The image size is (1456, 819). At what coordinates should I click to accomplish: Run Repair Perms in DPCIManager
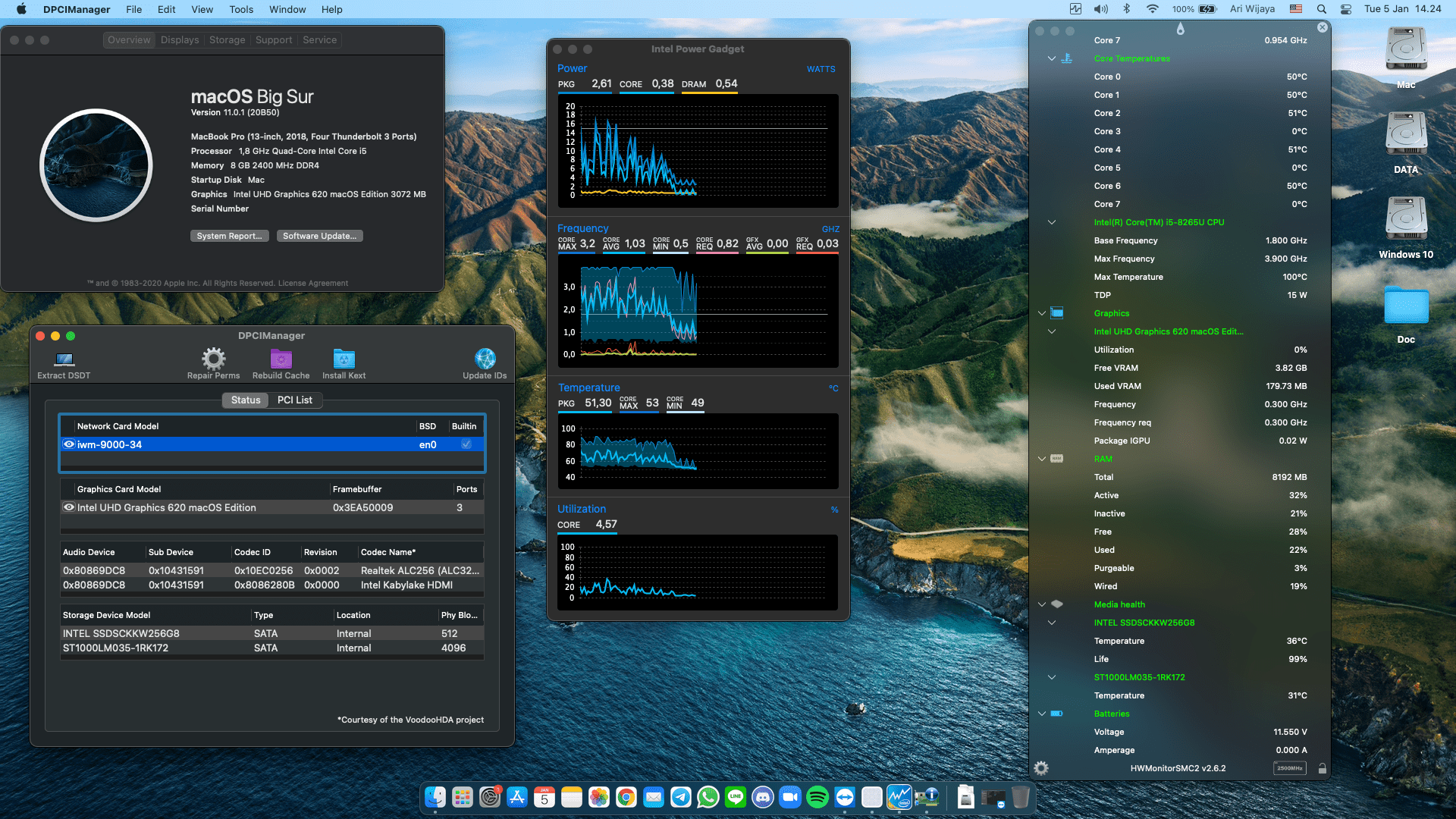click(213, 359)
